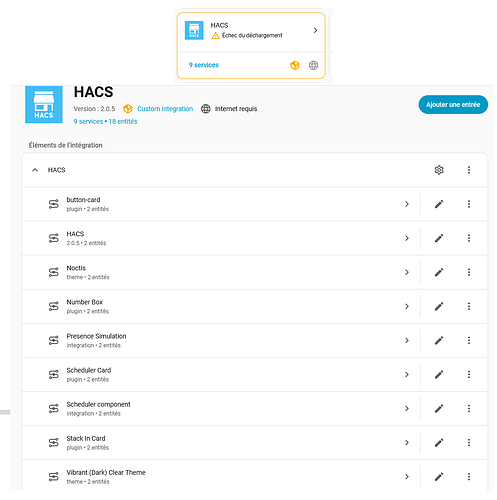
Task: Edit the Noctis theme with pencil icon
Action: [x=439, y=272]
